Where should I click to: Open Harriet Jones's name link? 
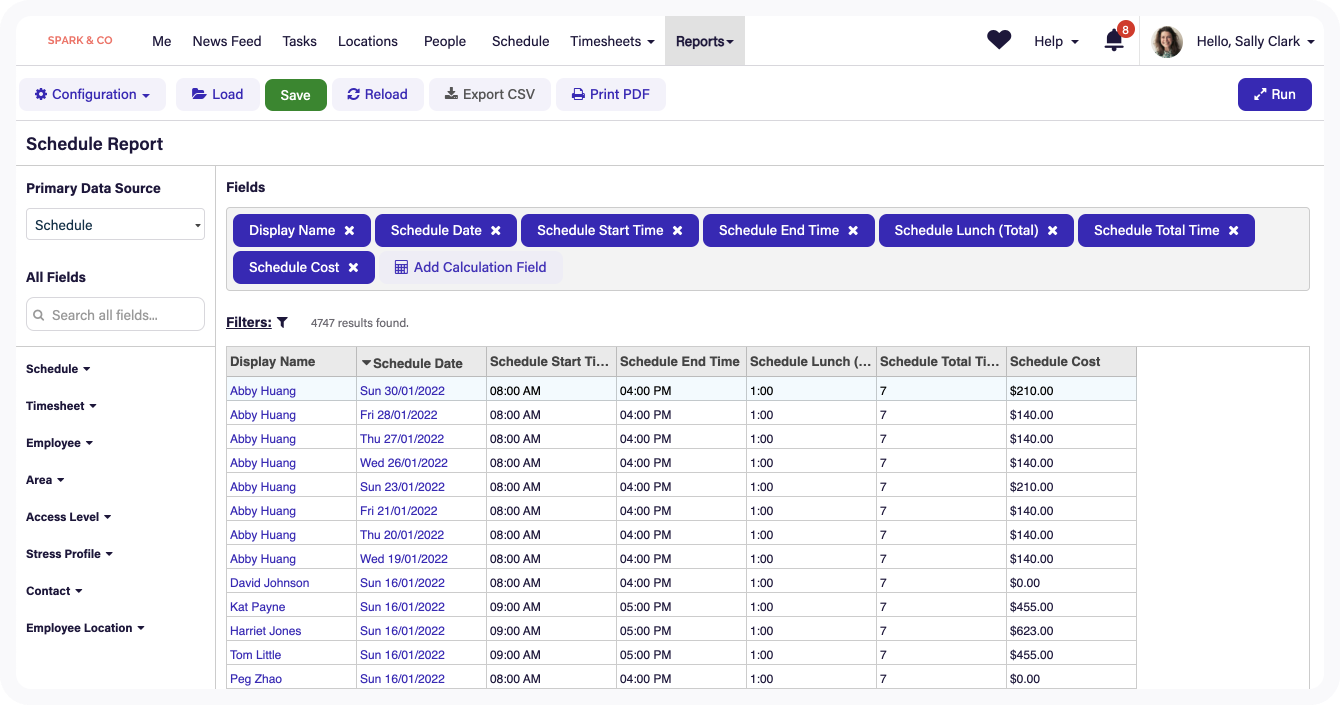coord(266,631)
